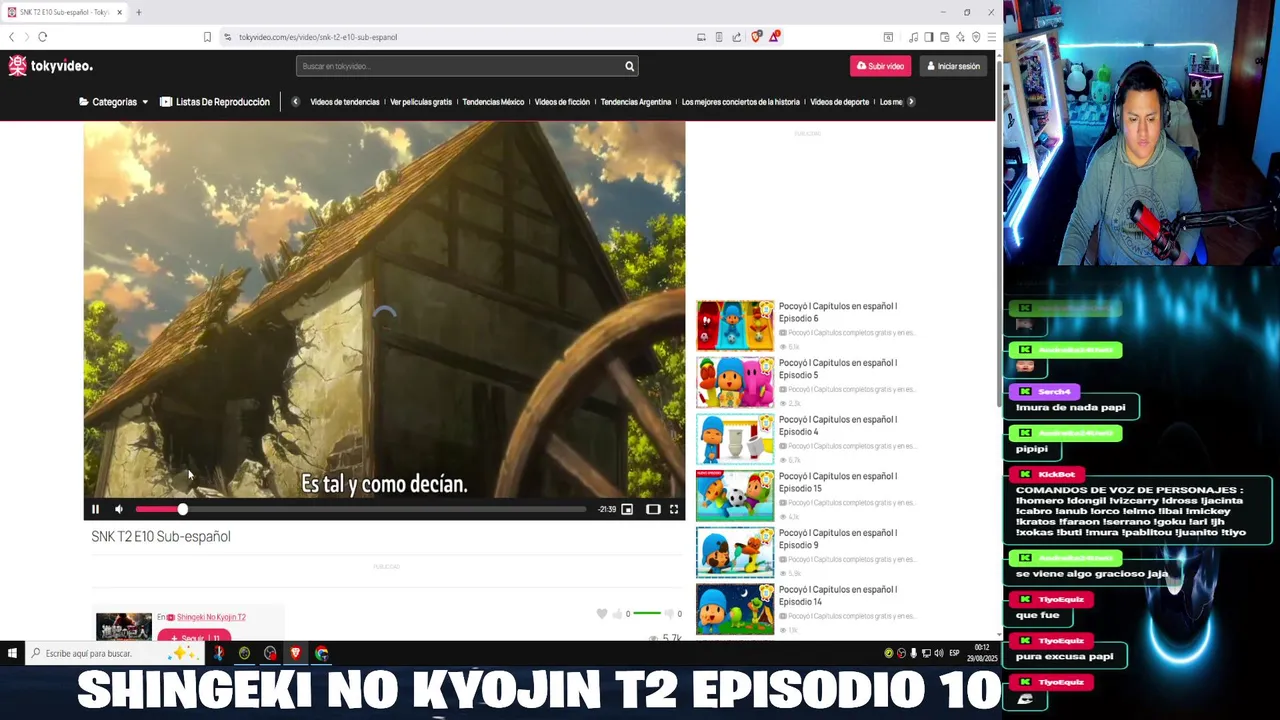Open the Windows Start menu

coord(12,653)
